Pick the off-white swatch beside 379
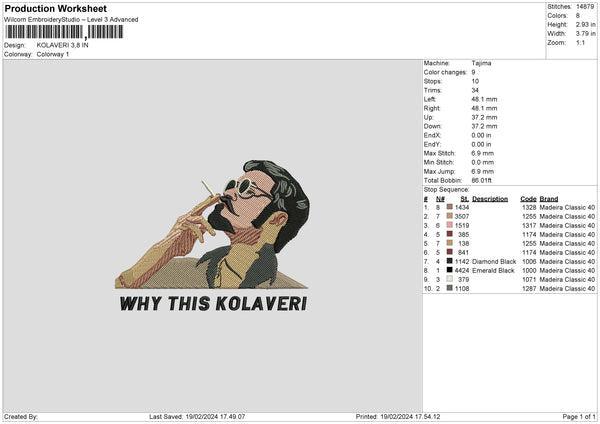The width and height of the screenshot is (600, 424). tap(450, 279)
